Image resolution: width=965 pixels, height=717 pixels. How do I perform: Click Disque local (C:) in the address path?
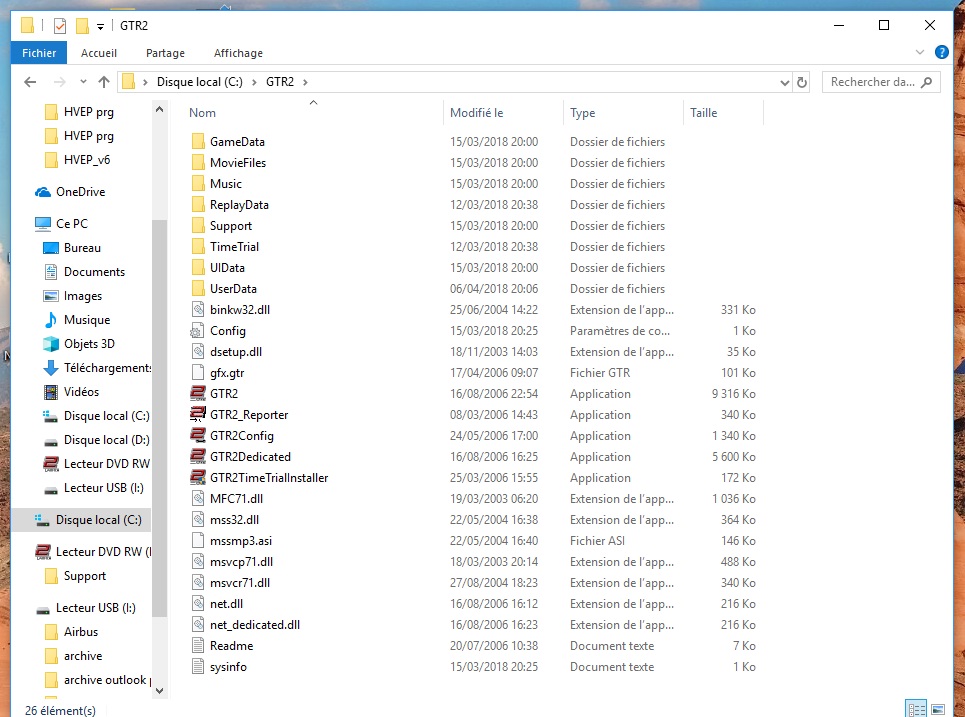click(199, 82)
